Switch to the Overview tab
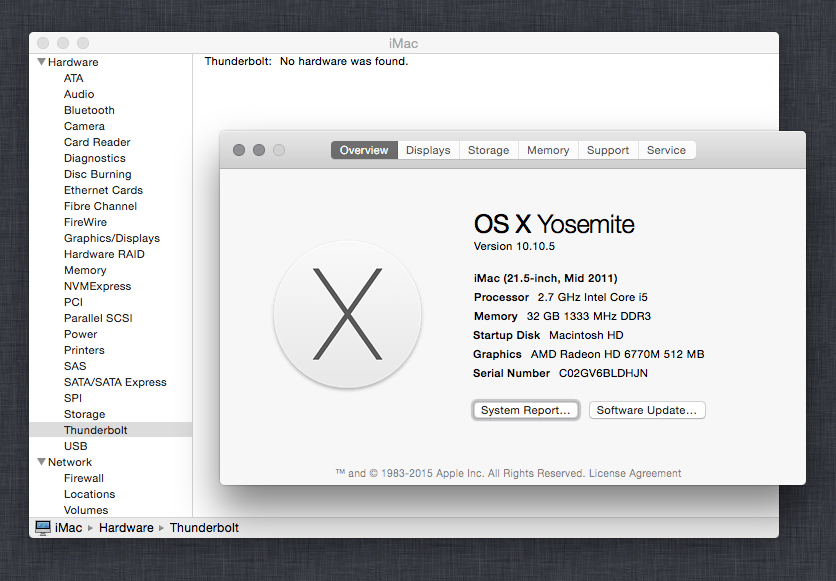 click(364, 150)
